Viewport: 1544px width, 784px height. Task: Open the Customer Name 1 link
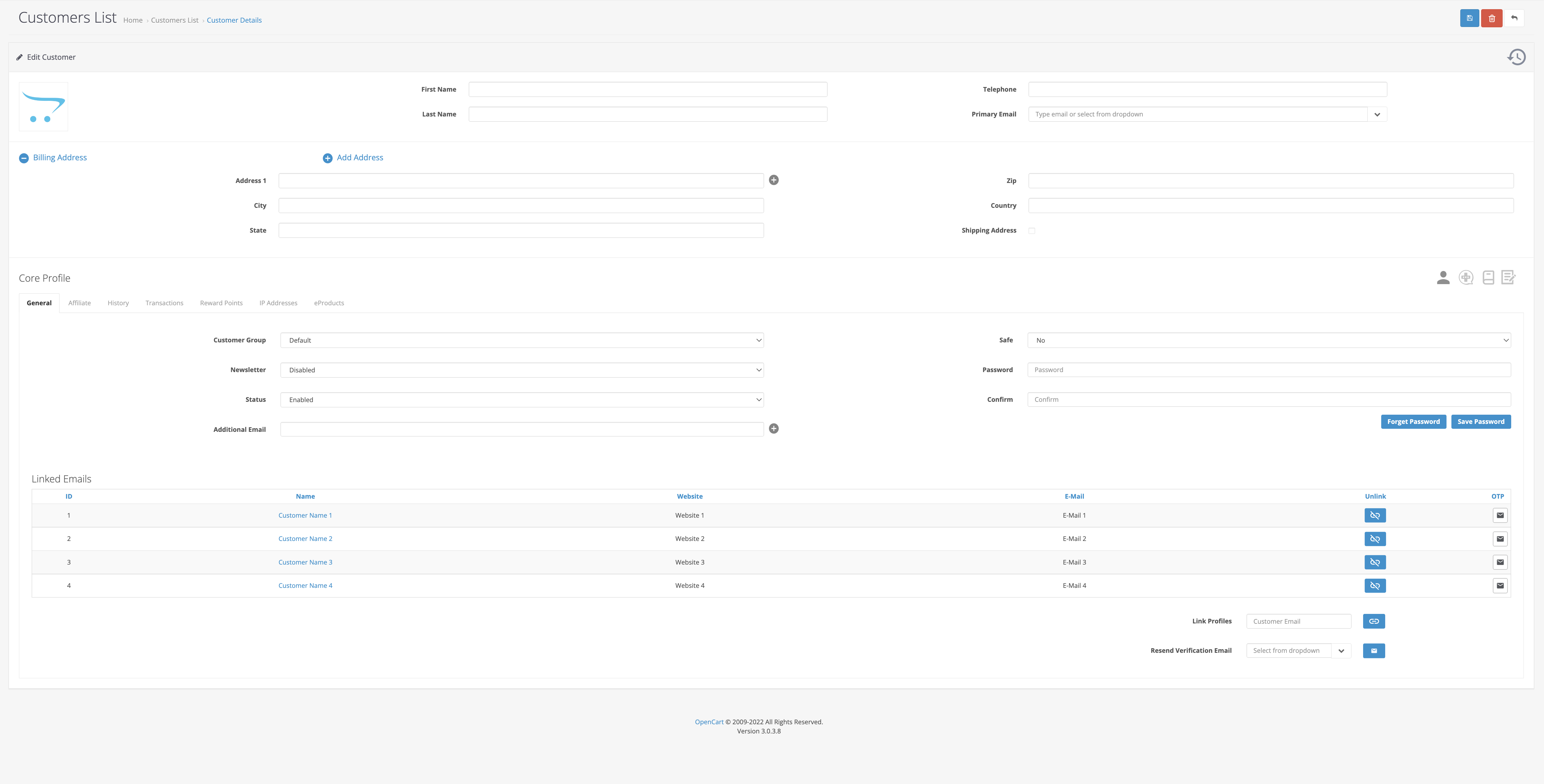click(x=304, y=516)
